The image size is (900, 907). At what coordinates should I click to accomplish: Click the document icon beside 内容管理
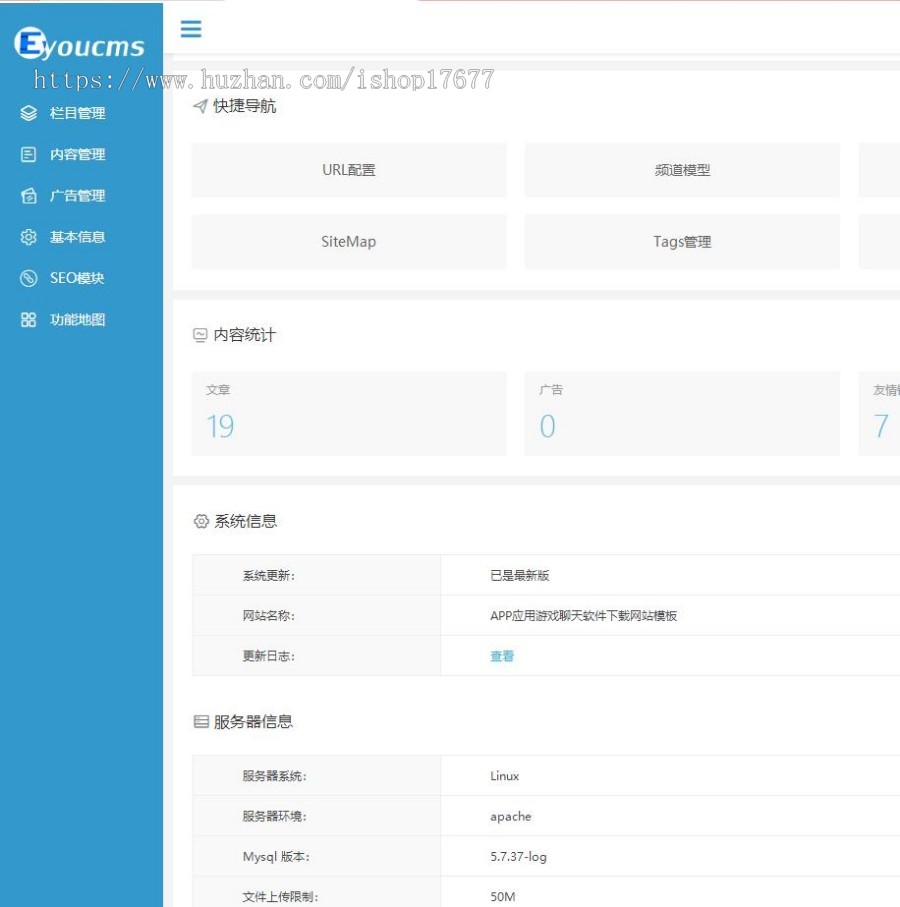(x=28, y=154)
